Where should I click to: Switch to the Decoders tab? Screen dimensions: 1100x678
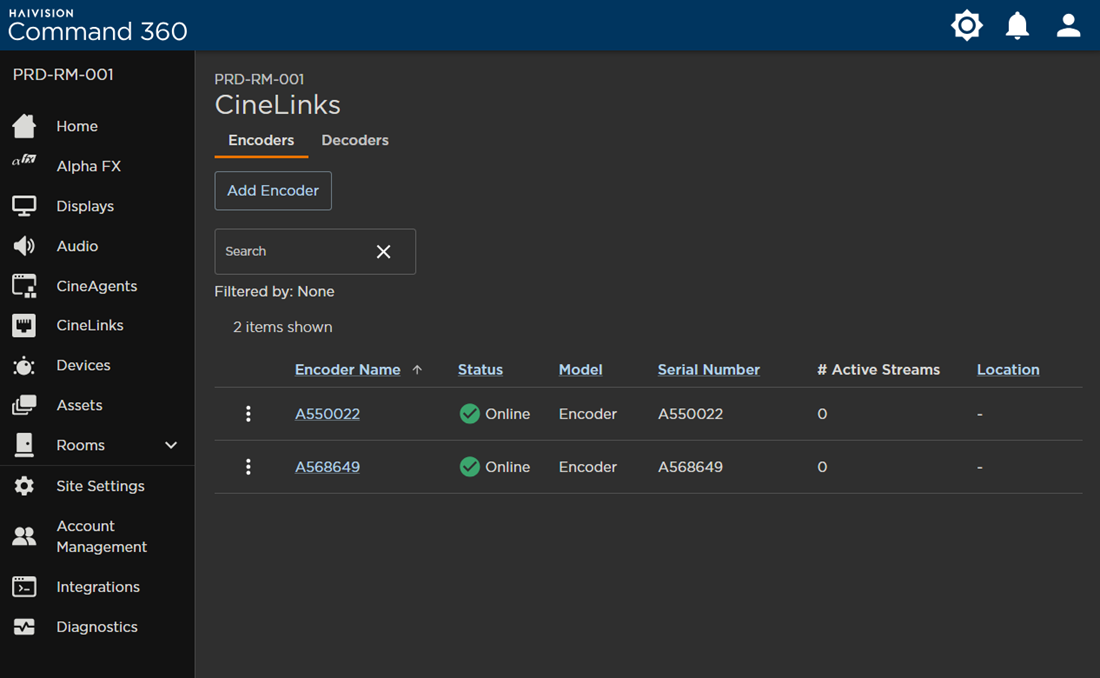[355, 140]
